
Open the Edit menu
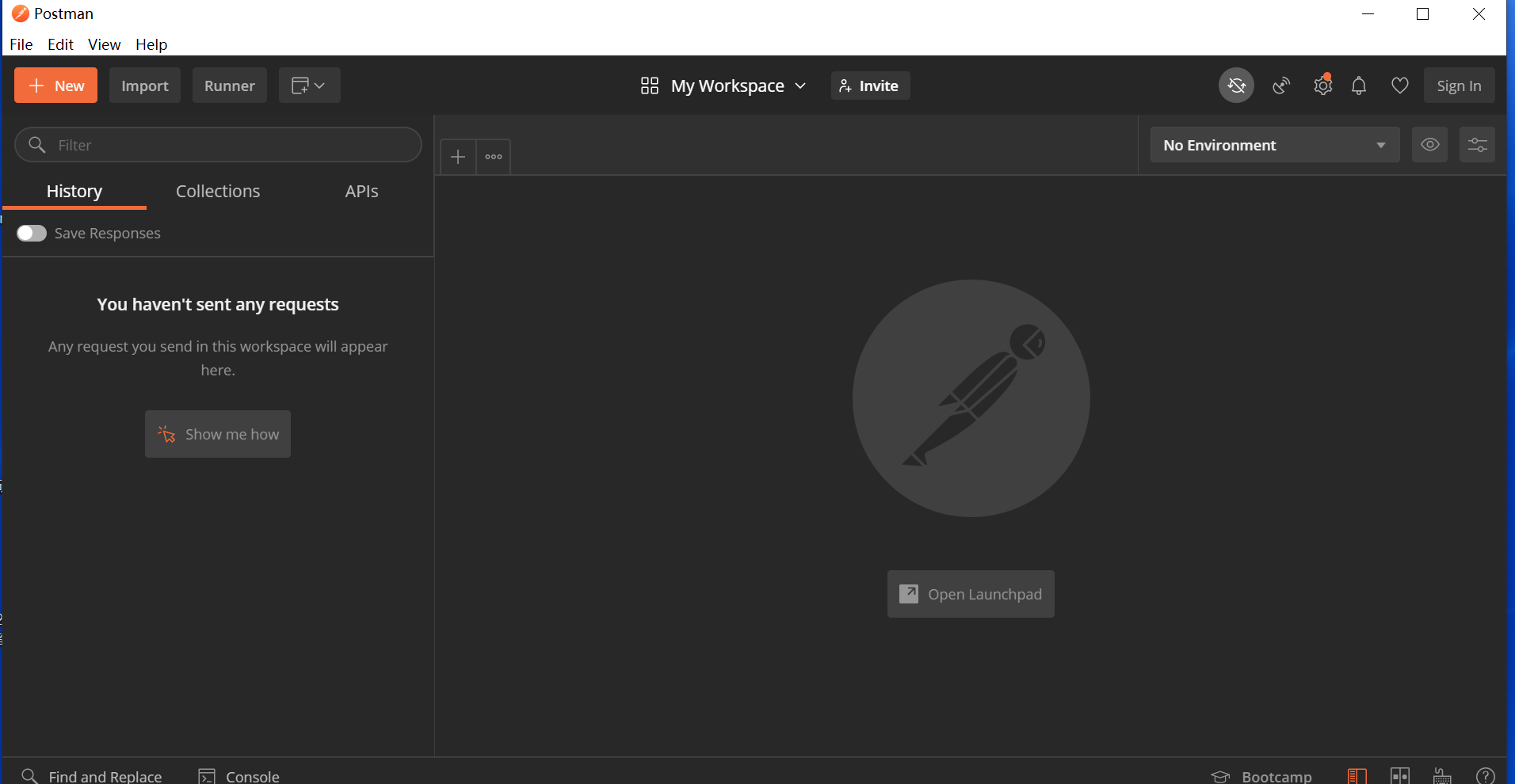click(x=60, y=44)
